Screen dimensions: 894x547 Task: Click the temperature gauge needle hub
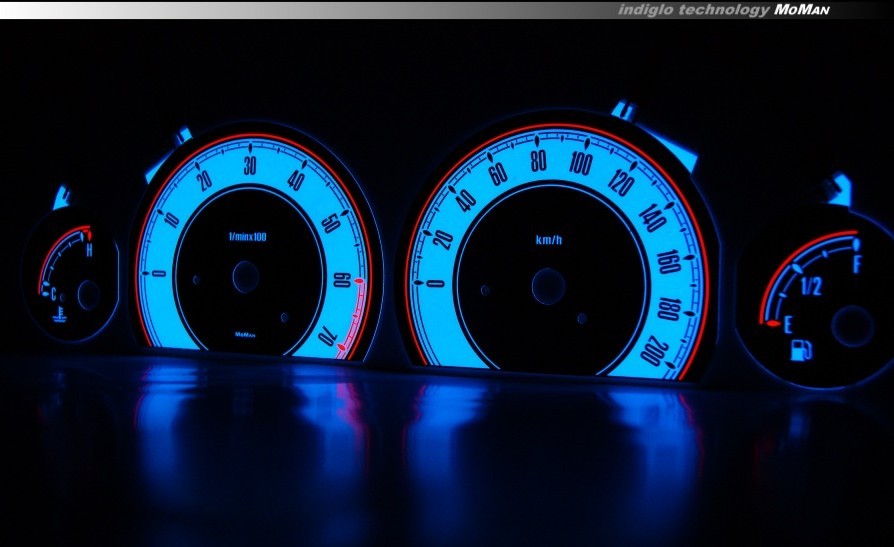tap(88, 293)
